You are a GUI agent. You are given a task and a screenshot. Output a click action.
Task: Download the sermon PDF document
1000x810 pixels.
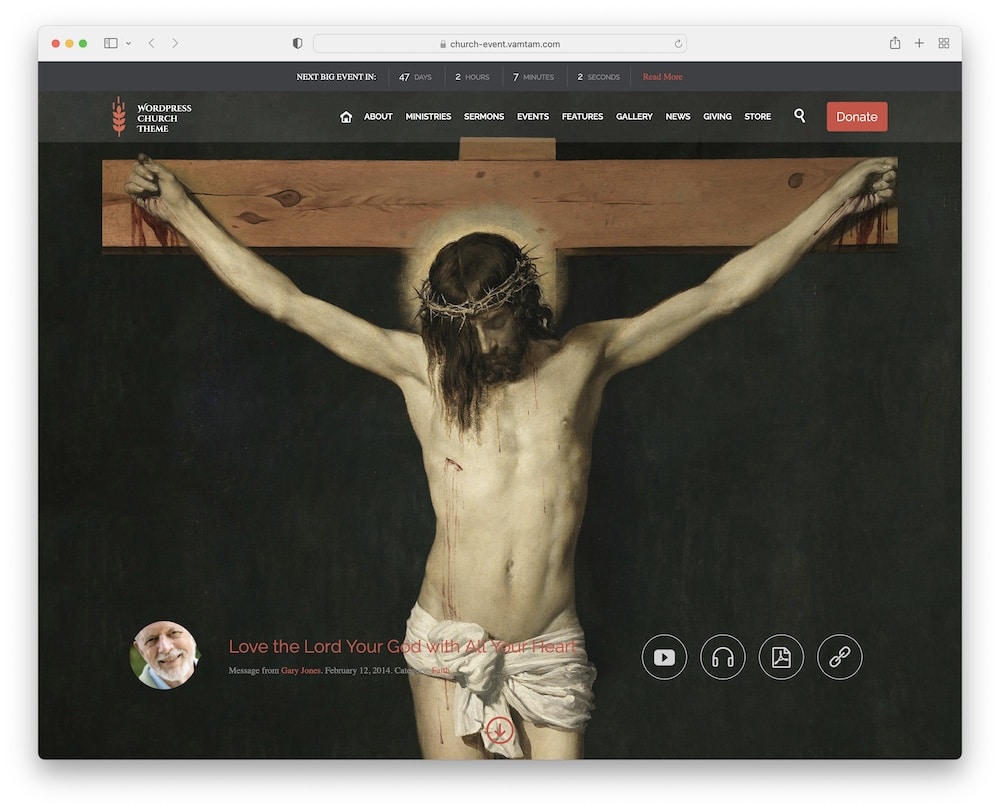click(x=781, y=657)
